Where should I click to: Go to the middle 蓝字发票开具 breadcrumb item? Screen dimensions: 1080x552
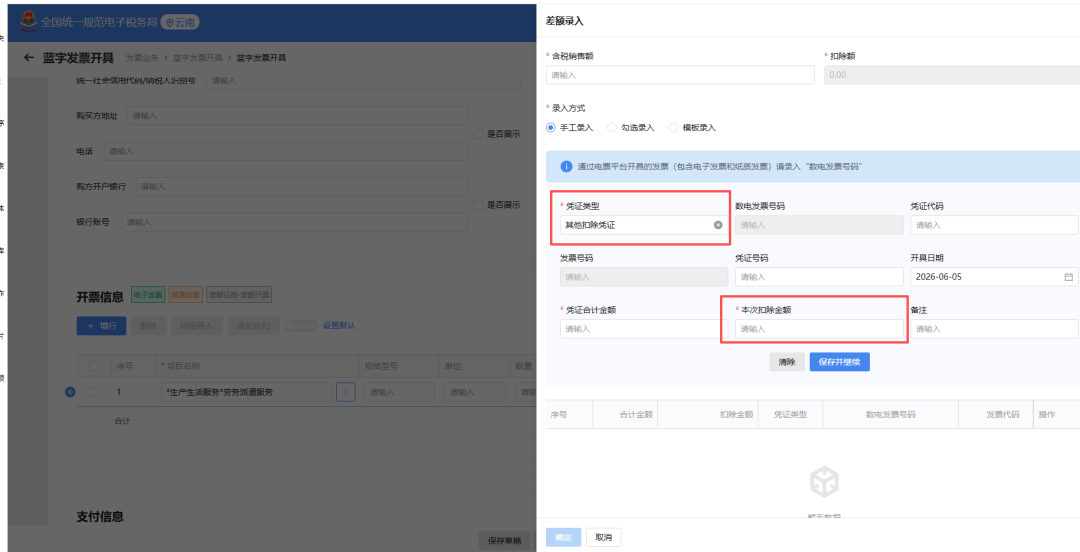(x=198, y=58)
